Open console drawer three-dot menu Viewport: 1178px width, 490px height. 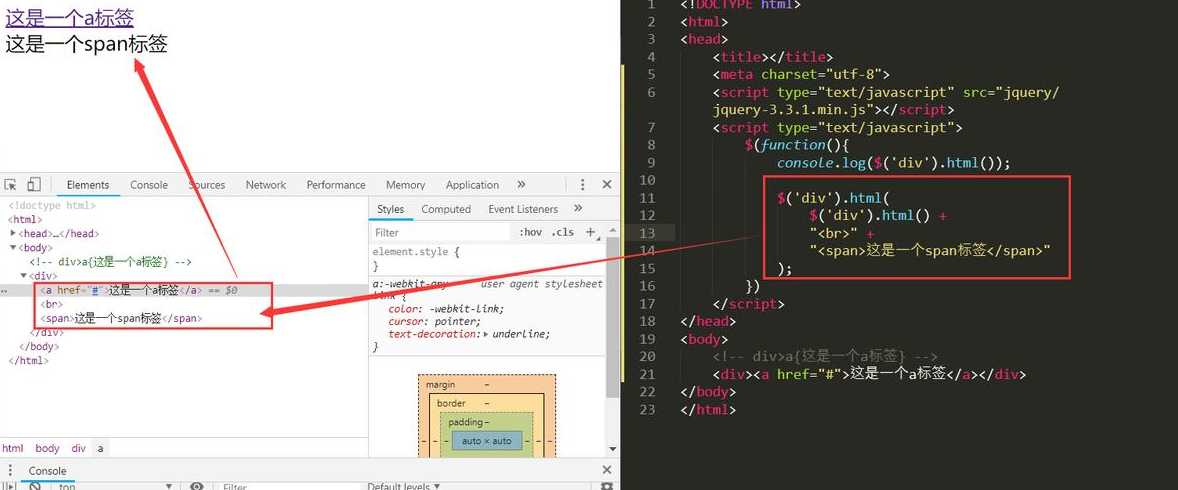(x=10, y=470)
